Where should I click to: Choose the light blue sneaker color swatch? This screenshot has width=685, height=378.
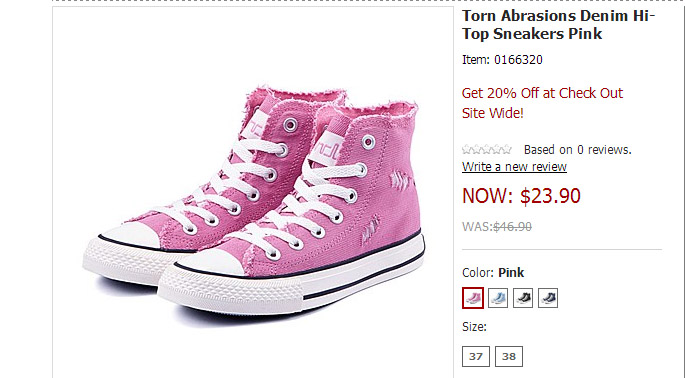[498, 298]
